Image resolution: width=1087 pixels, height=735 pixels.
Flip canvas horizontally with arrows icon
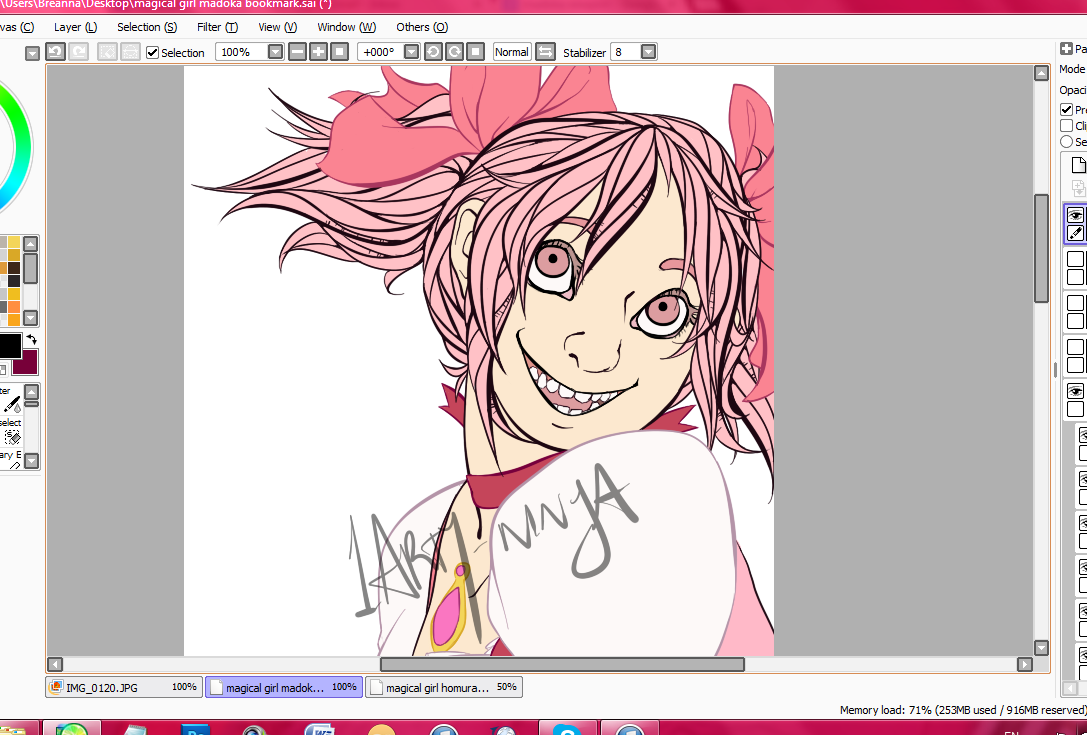click(x=546, y=52)
